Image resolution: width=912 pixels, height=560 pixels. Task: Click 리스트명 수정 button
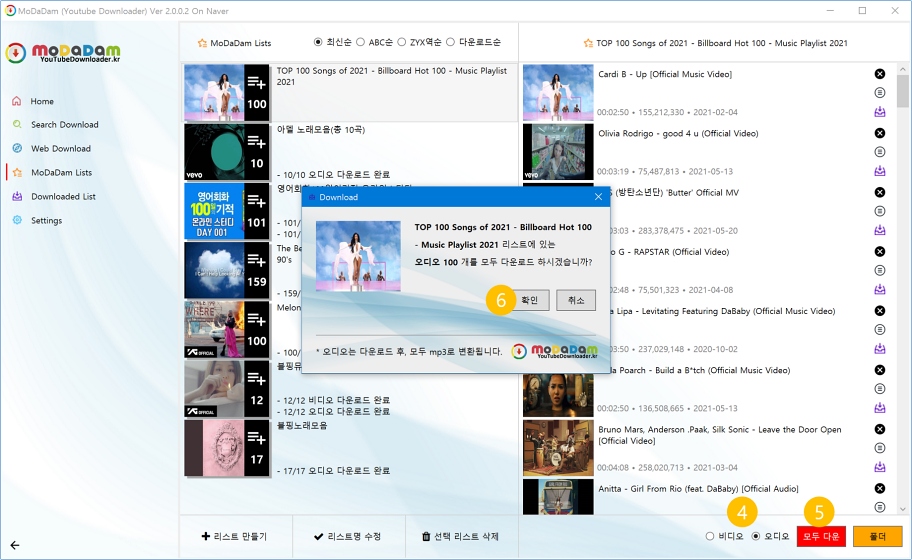tap(347, 536)
